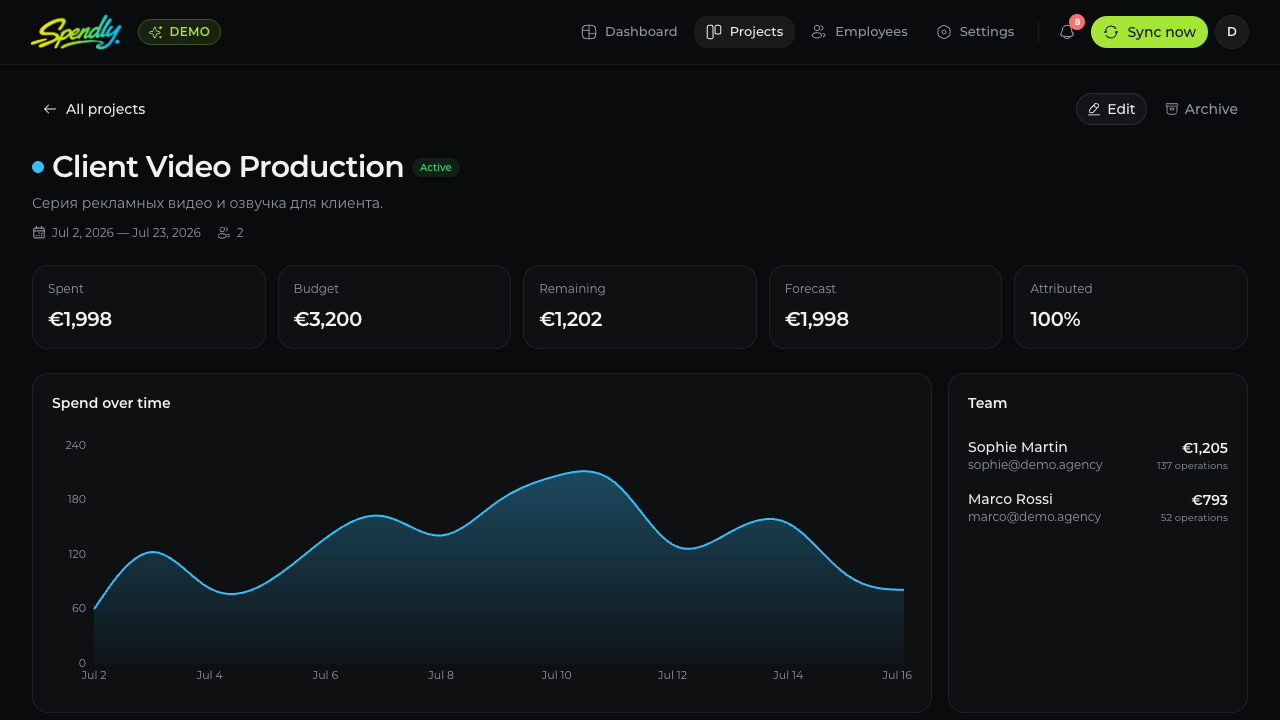Select the Budget card
The width and height of the screenshot is (1280, 720).
point(394,307)
